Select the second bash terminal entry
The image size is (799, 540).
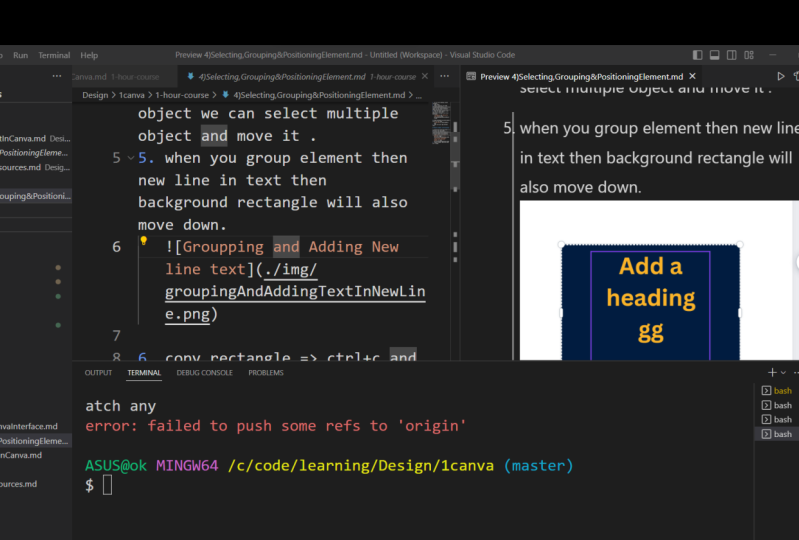777,406
